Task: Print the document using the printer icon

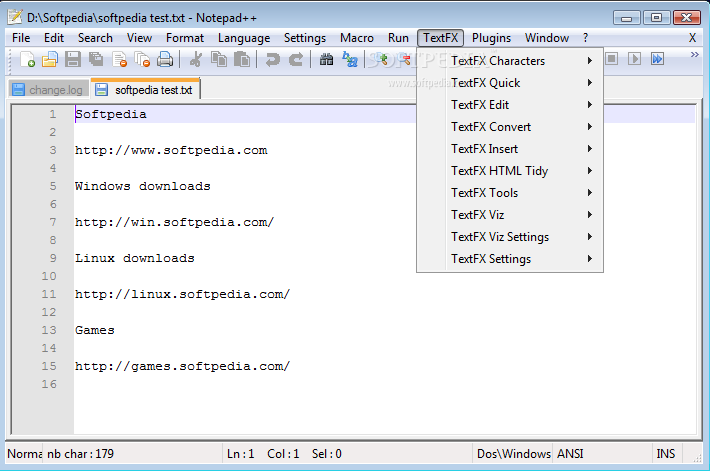Action: (165, 59)
